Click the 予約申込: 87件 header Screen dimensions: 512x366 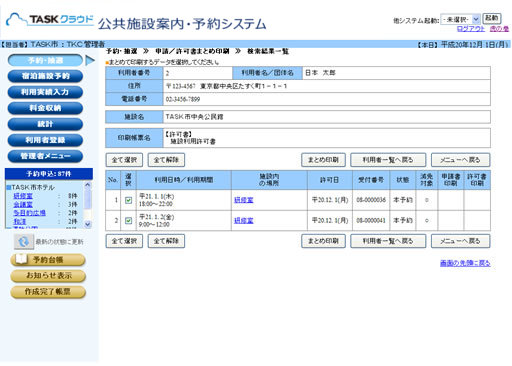[x=49, y=174]
